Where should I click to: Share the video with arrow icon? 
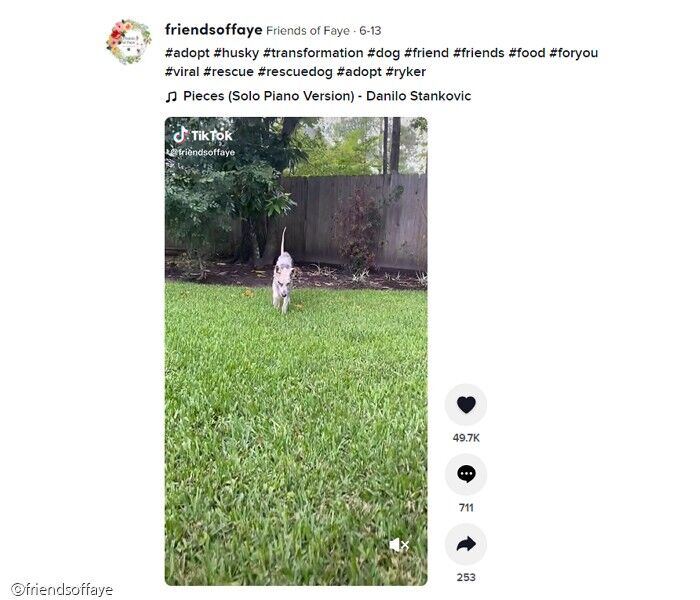[x=466, y=544]
